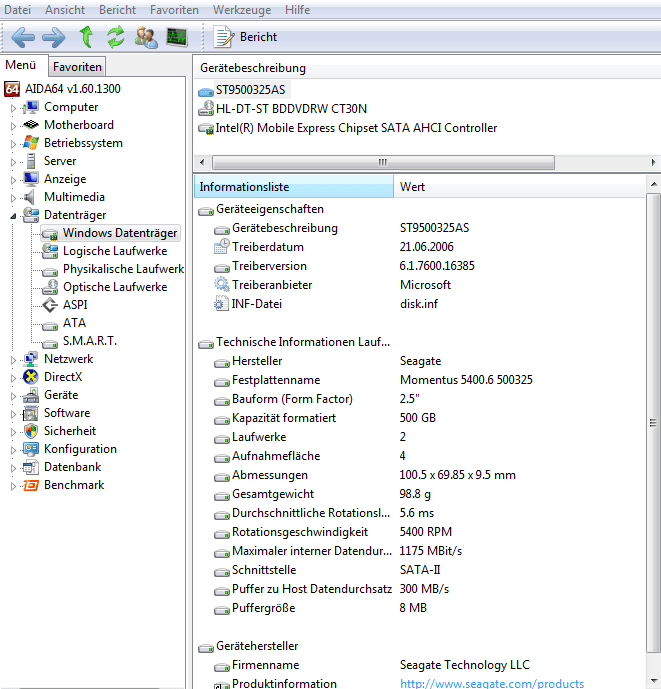Click the green up-level arrow icon

pos(86,36)
